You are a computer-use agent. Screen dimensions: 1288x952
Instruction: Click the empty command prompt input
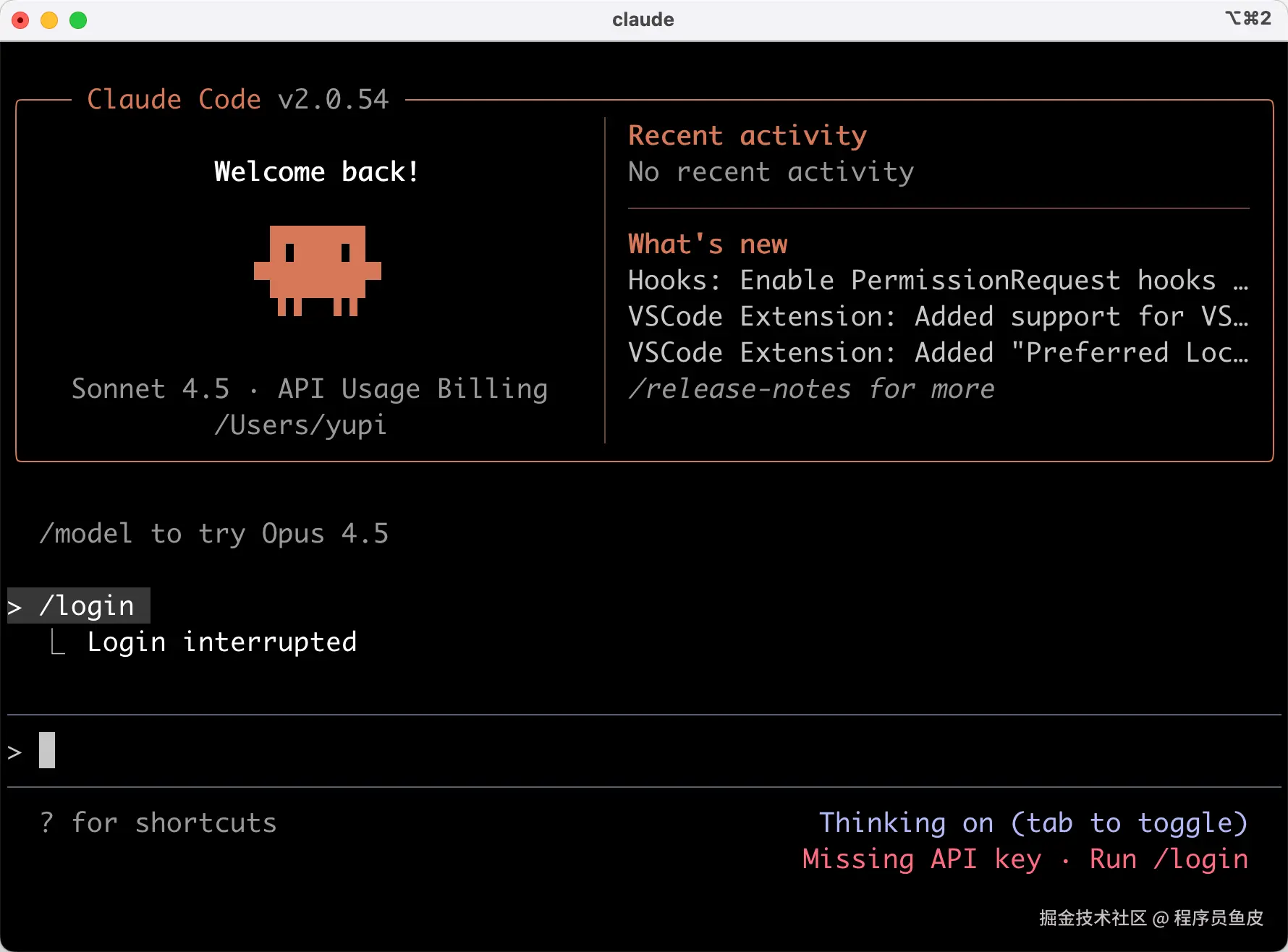pyautogui.click(x=644, y=751)
